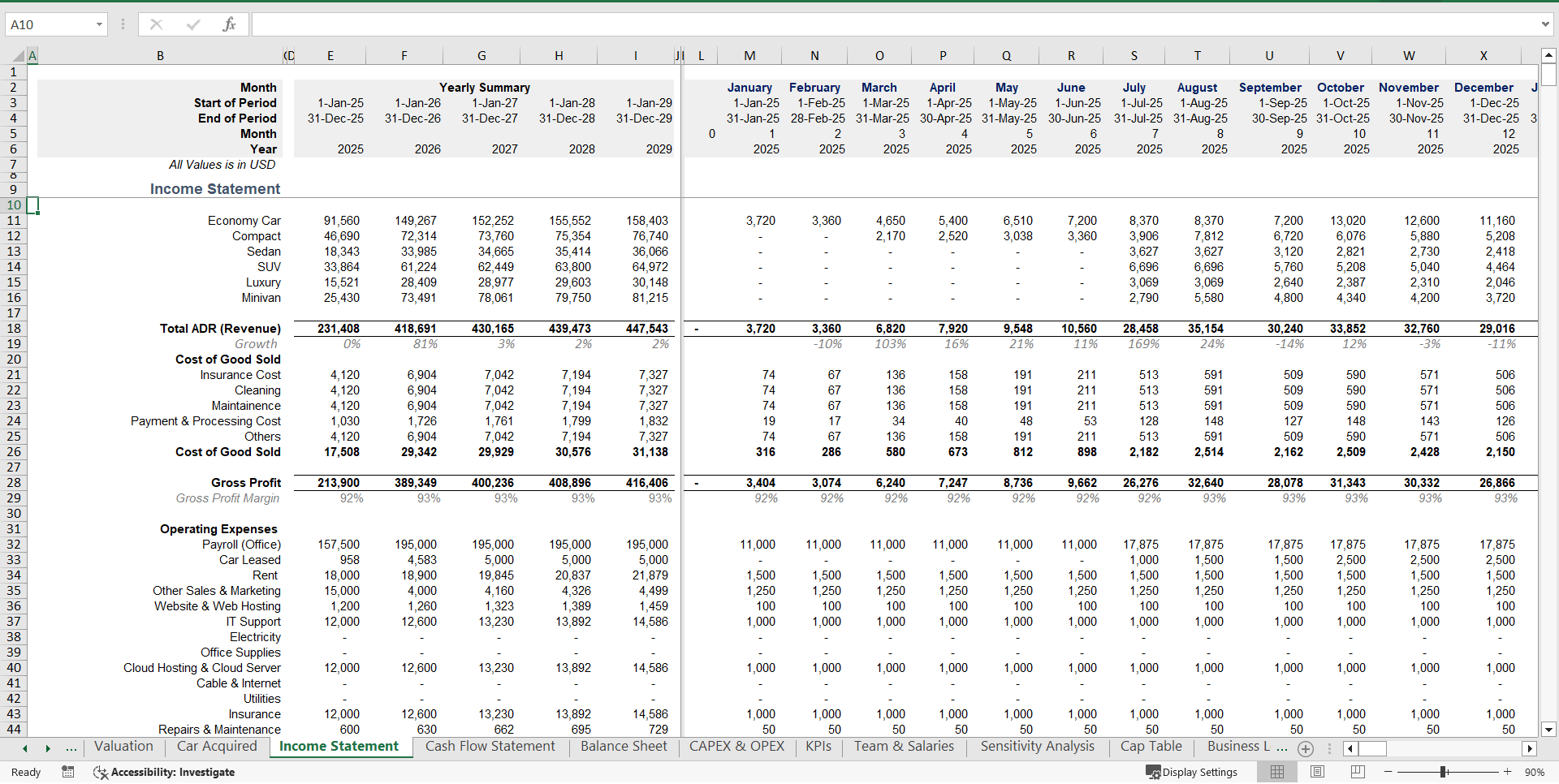Open the Cash Flow Statement tab
1559x784 pixels.
[490, 747]
